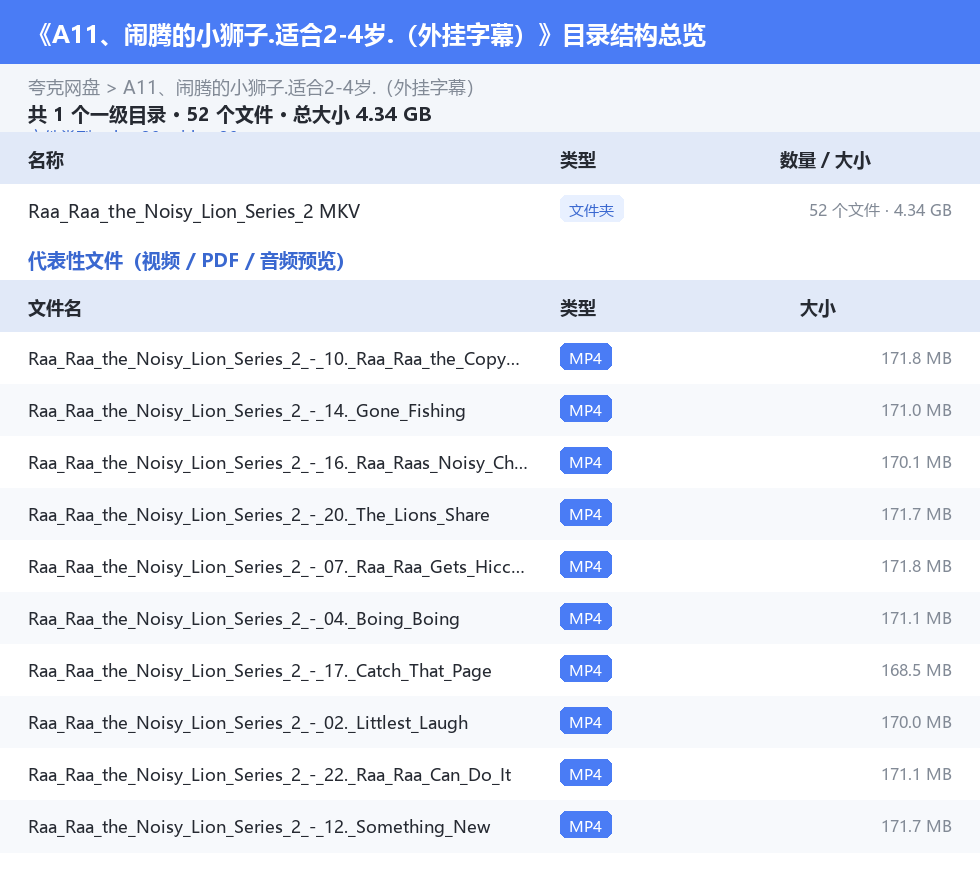
Task: Click the 文件夹 type badge
Action: click(x=591, y=210)
